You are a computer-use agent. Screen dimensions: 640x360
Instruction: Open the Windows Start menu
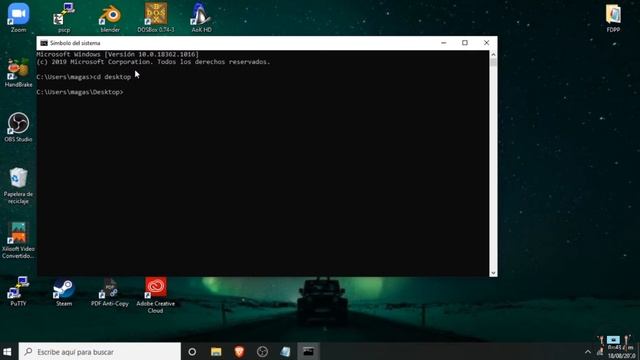pyautogui.click(x=7, y=351)
